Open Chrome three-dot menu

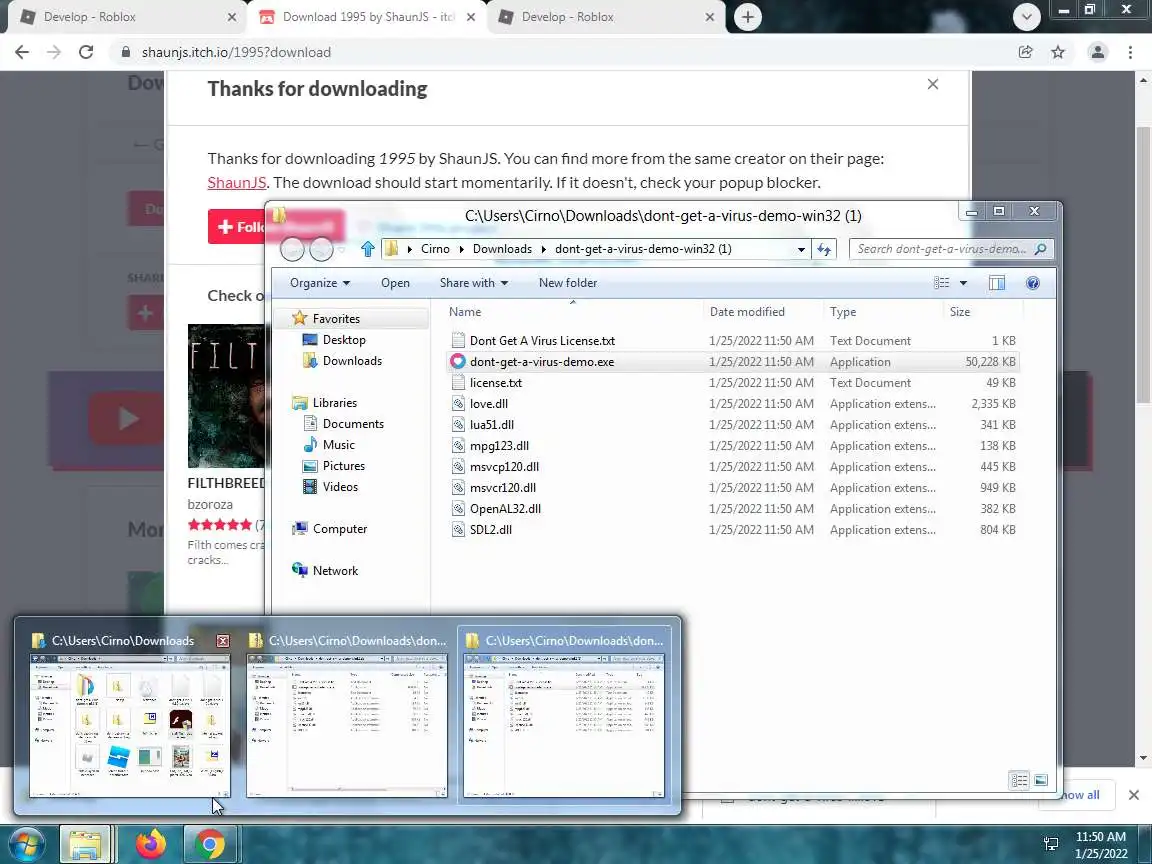point(1130,52)
